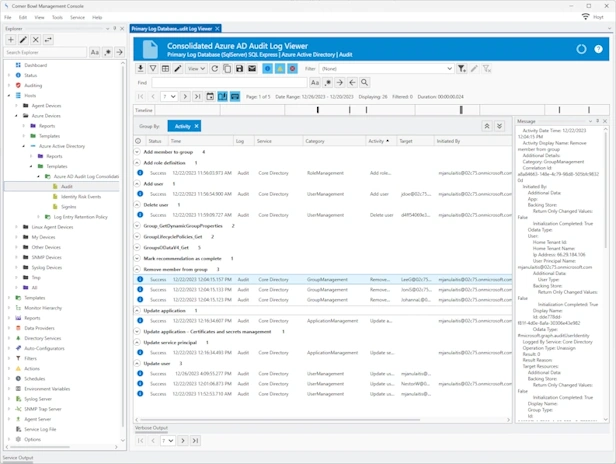Screen dimensions: 616x464
Task: Click the add (+) icon in Explorer
Action: point(11,40)
